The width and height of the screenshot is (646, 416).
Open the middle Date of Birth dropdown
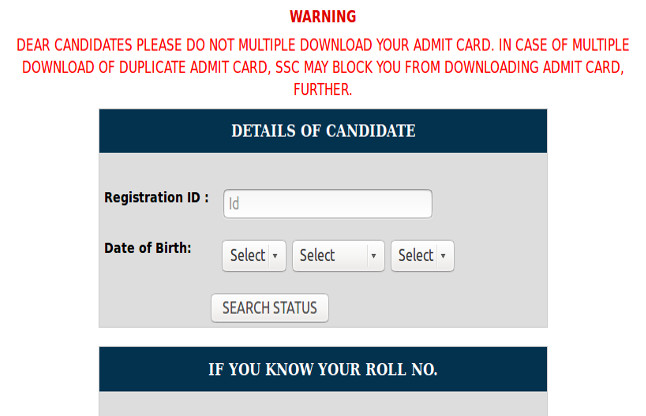(338, 255)
